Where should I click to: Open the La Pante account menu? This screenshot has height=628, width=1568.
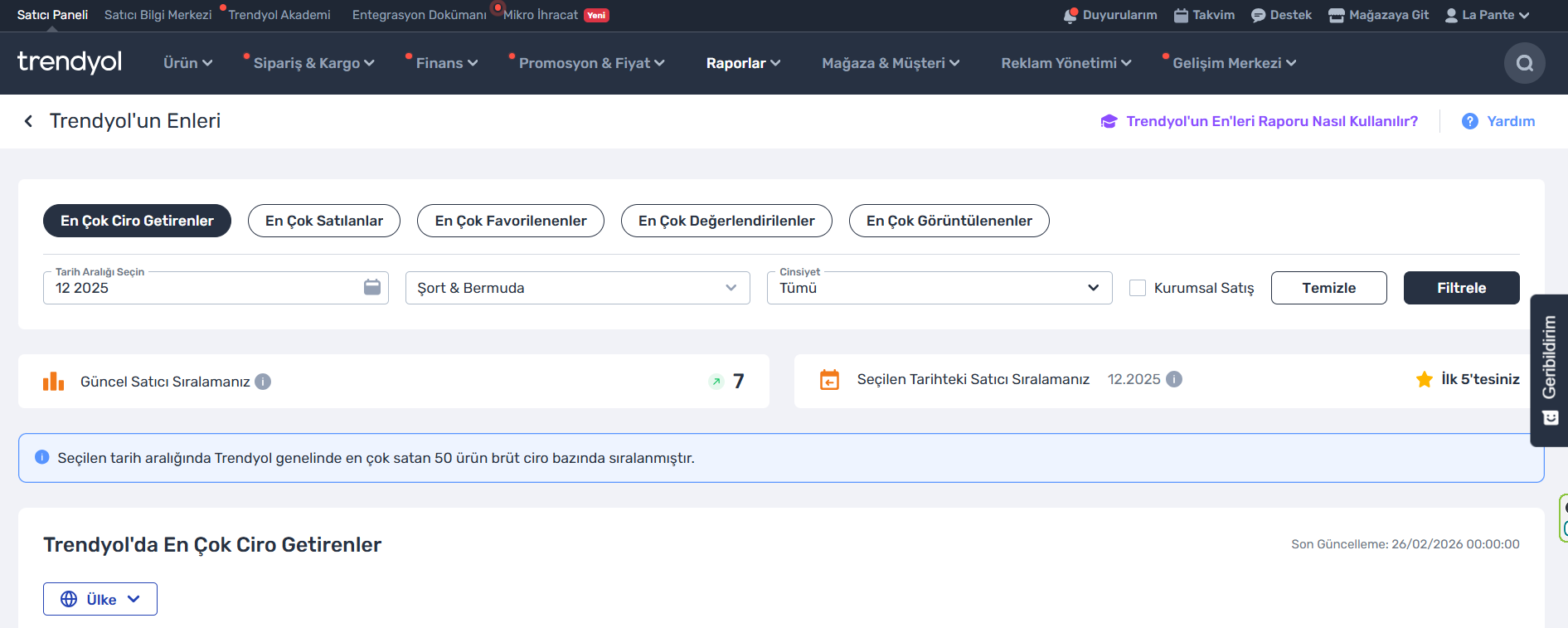[1488, 15]
